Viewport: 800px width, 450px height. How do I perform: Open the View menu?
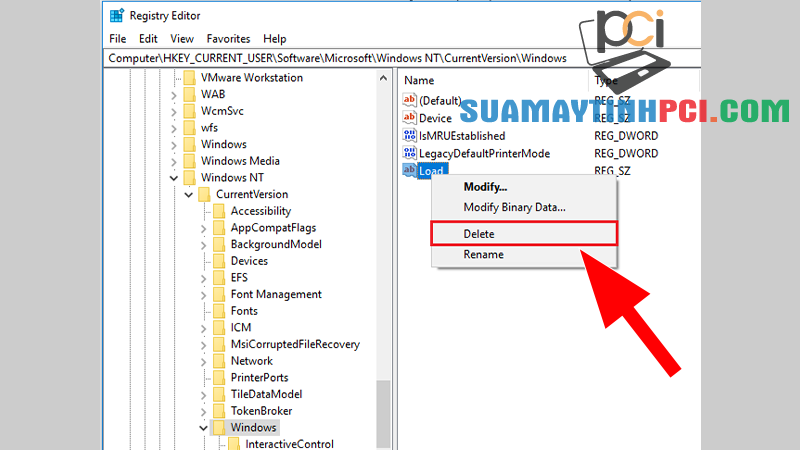click(x=182, y=39)
